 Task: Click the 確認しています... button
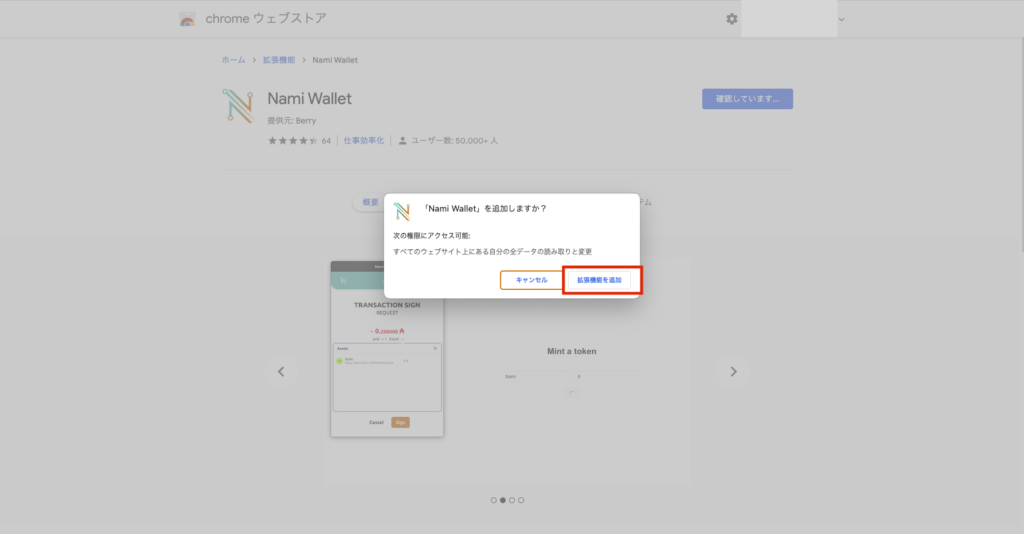[x=747, y=99]
